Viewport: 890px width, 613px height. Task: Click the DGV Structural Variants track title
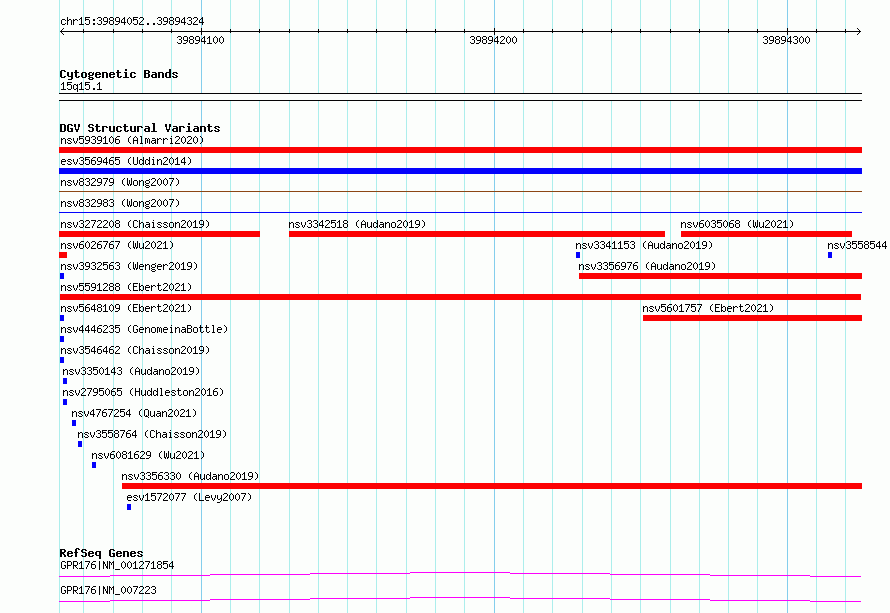[x=140, y=128]
